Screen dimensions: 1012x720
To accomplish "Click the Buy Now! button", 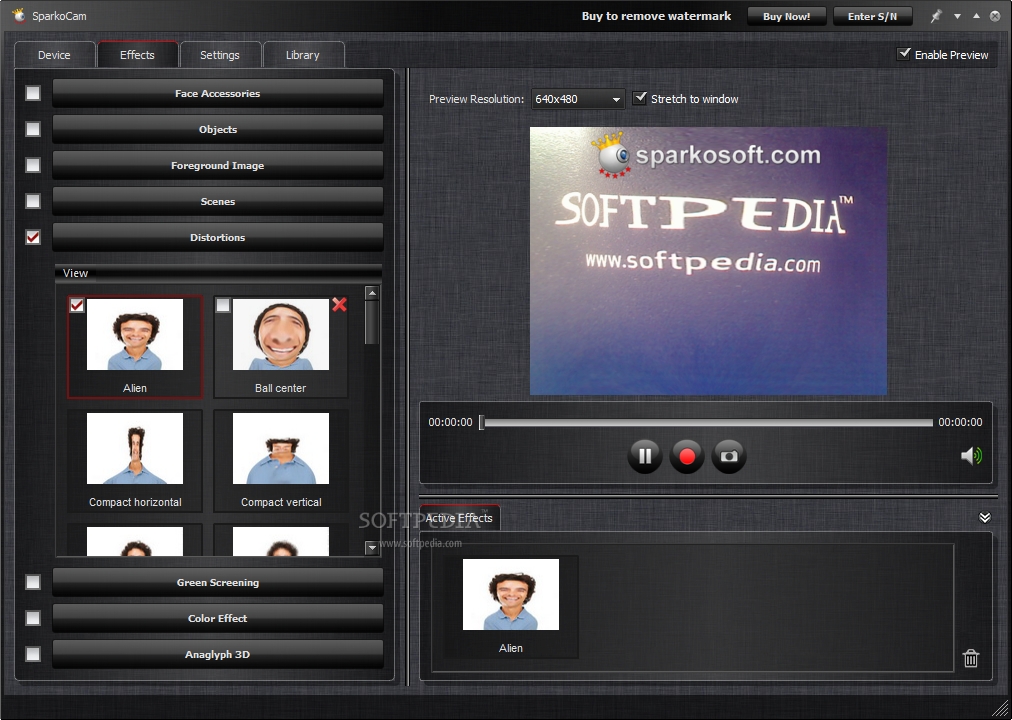I will point(786,16).
